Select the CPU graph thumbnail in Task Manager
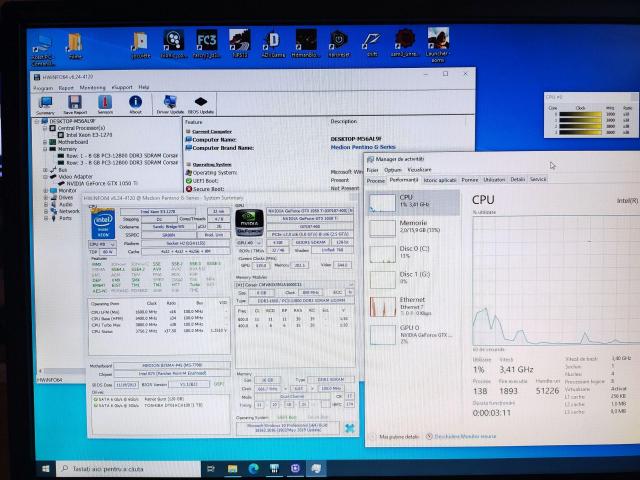The width and height of the screenshot is (640, 480). click(382, 202)
